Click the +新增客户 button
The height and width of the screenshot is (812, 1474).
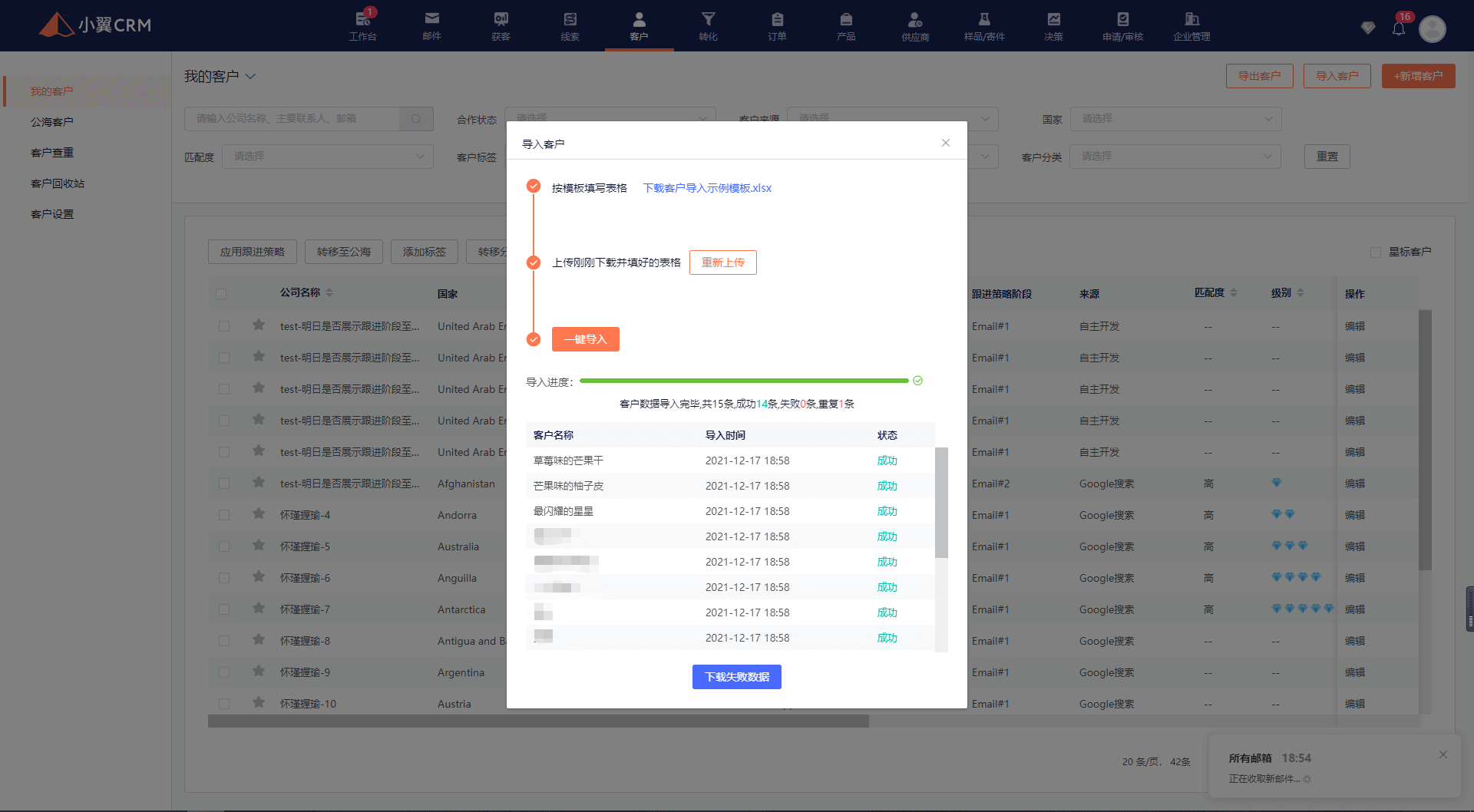pyautogui.click(x=1418, y=75)
